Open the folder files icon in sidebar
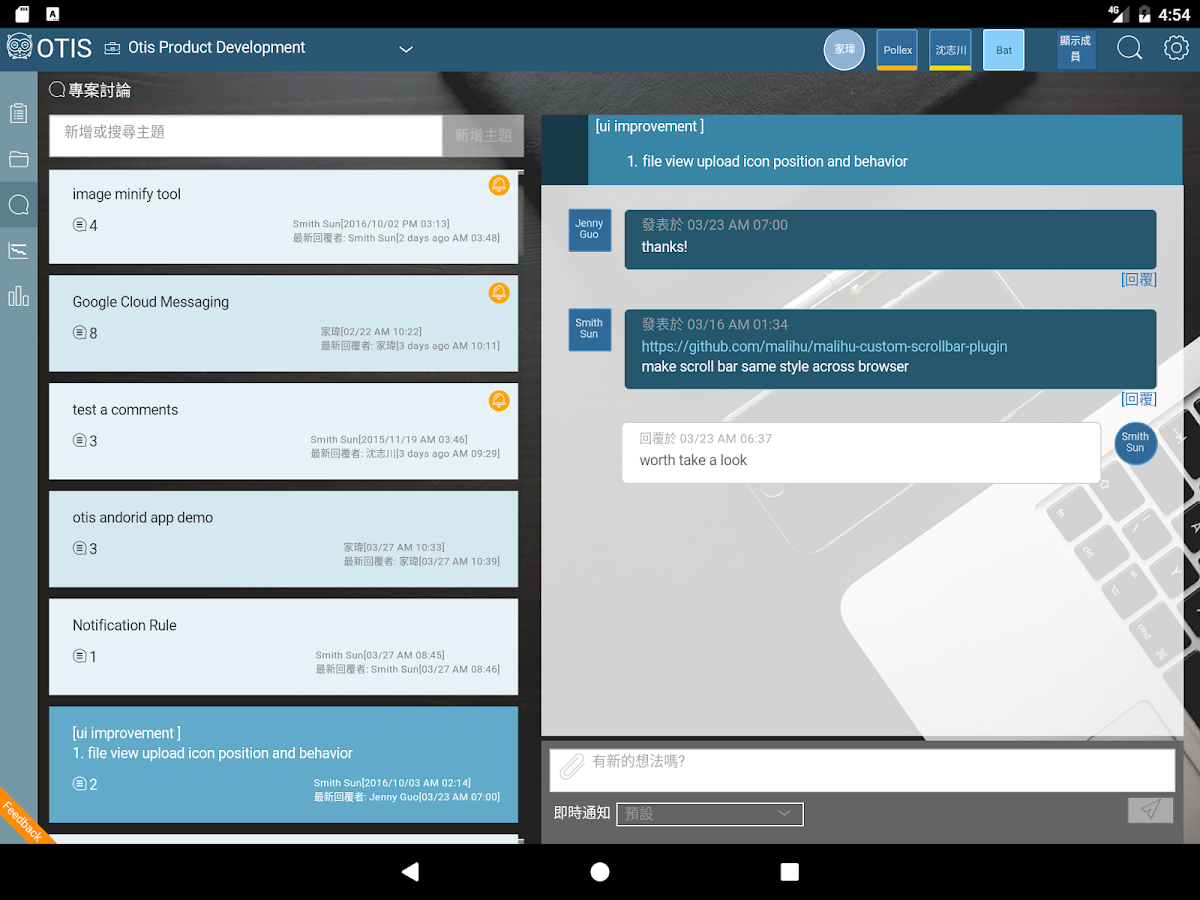Screen dimensions: 1200x900 click(18, 159)
